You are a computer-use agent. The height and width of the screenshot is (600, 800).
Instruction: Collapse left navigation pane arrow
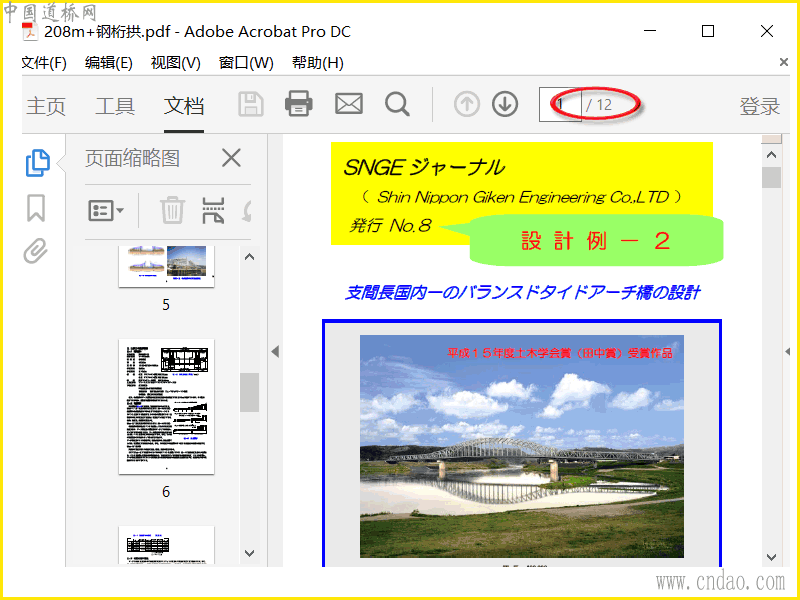275,351
